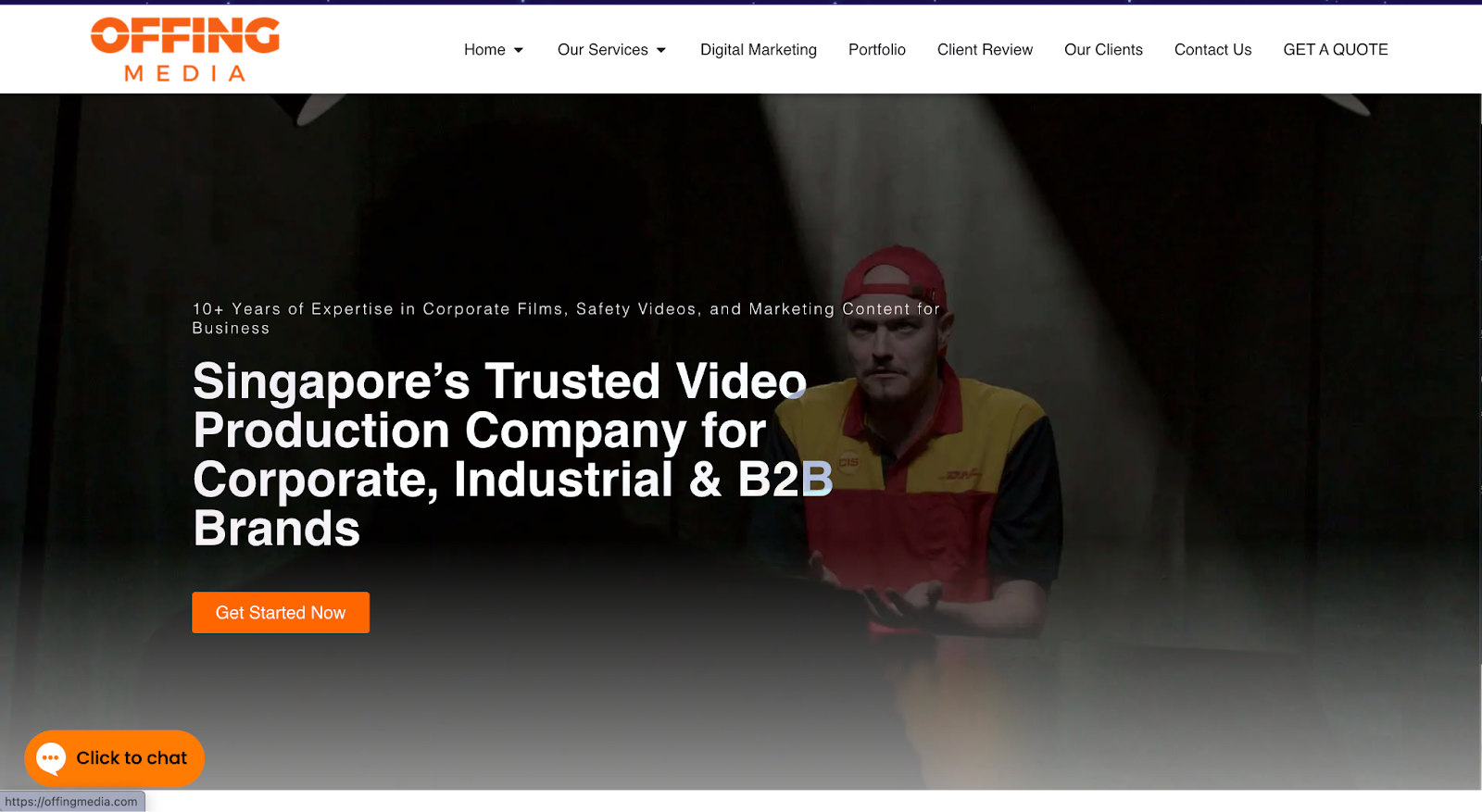View the Client Review page
This screenshot has height=812, width=1482.
tap(985, 50)
